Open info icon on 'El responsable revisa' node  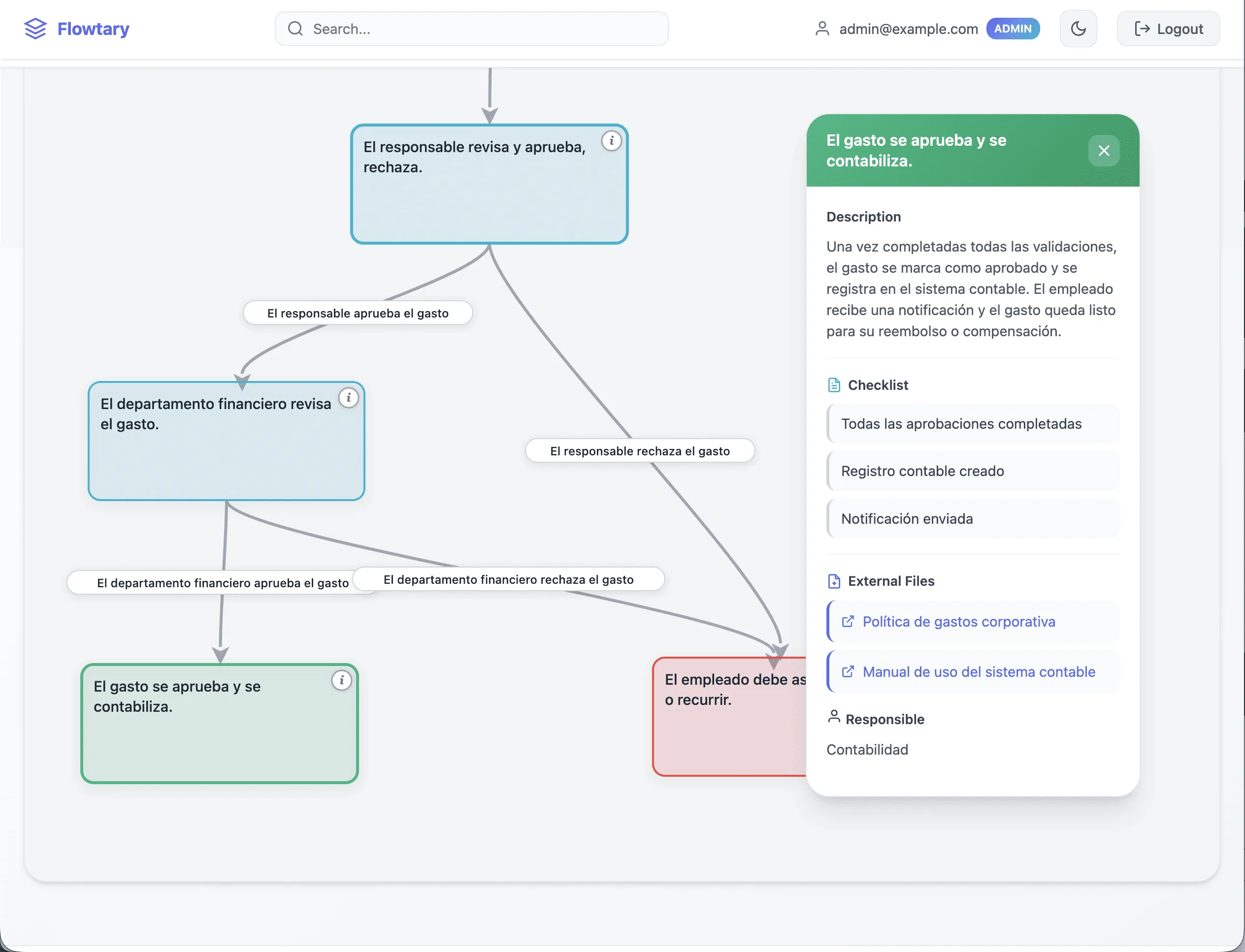click(x=611, y=140)
